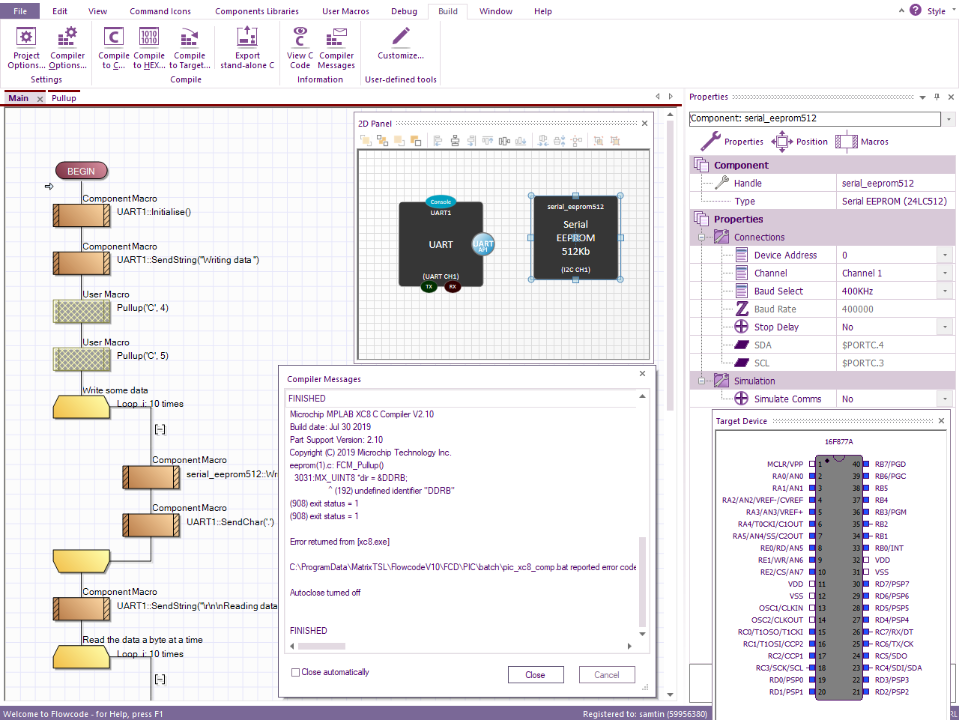Switch to the Macros properties tab
This screenshot has height=720, width=959.
862,142
